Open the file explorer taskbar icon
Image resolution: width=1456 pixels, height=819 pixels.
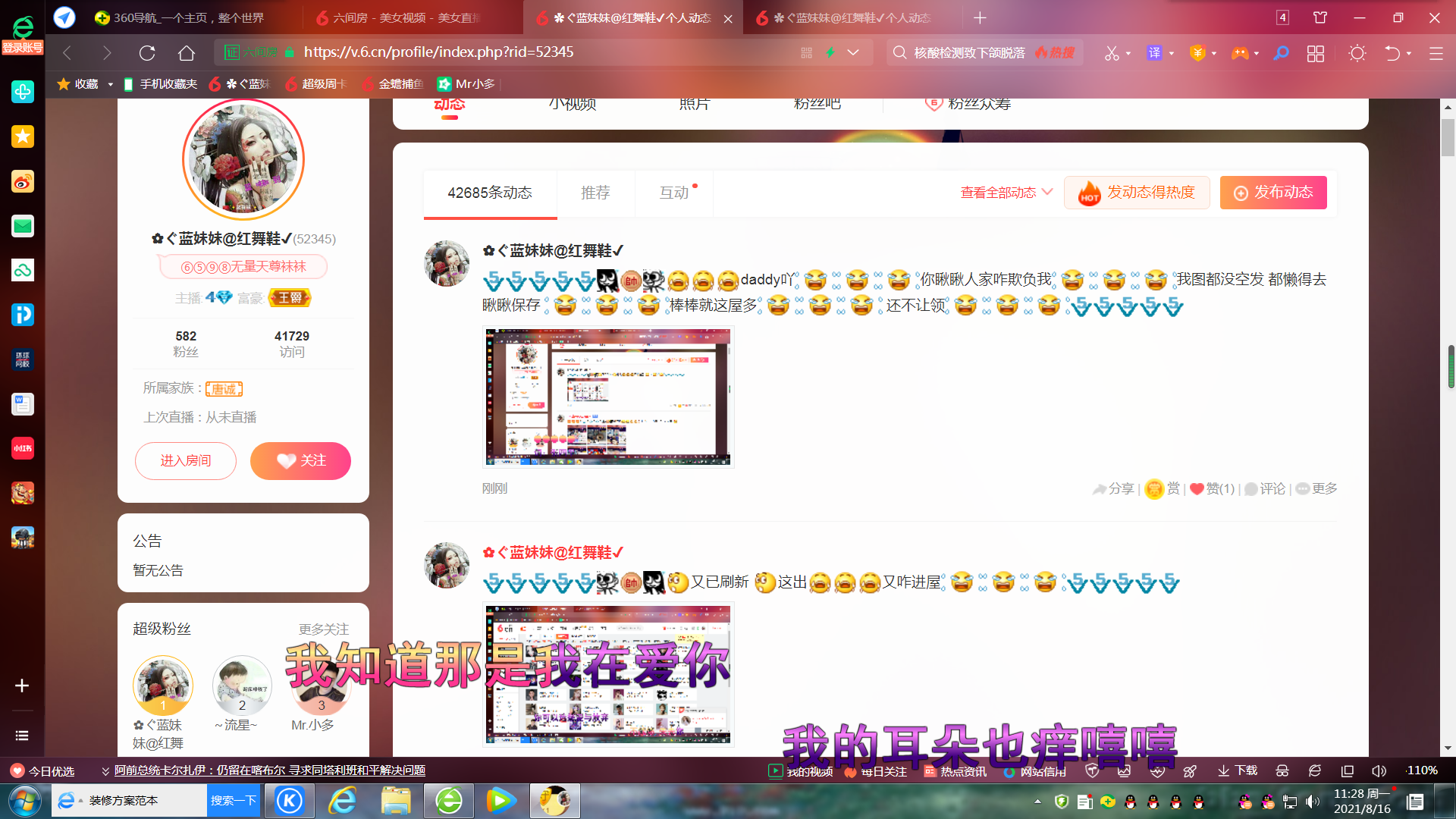[x=396, y=801]
